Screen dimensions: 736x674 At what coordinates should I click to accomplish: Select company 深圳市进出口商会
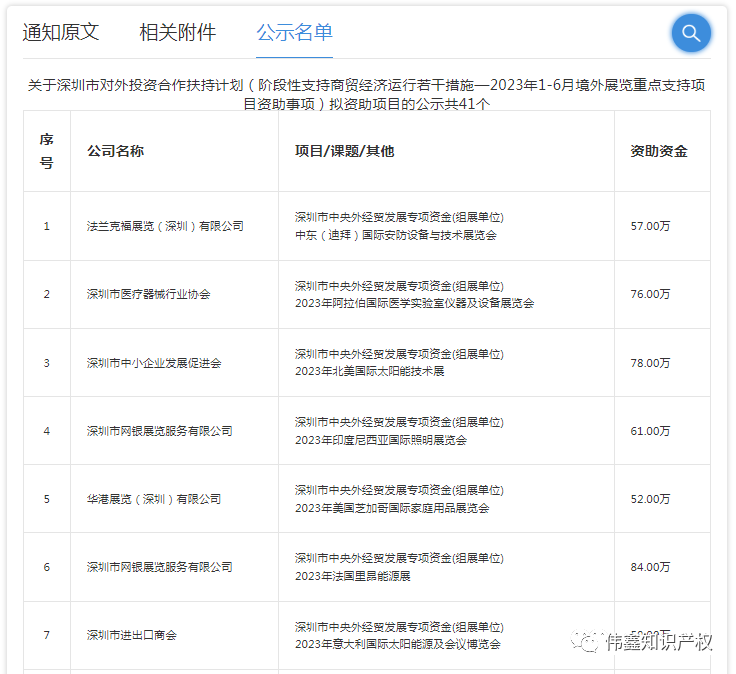[131, 635]
